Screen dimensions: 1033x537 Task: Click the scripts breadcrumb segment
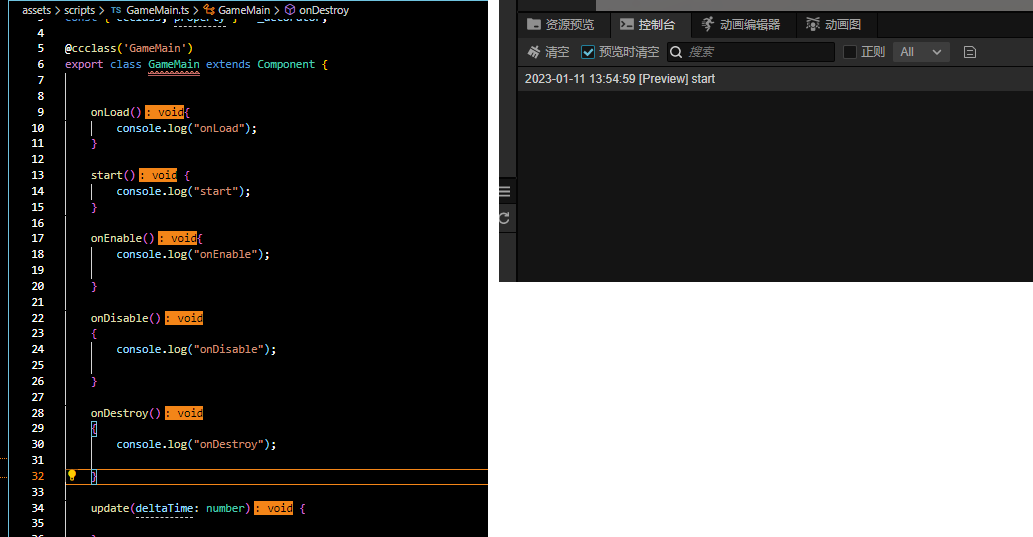click(x=80, y=10)
